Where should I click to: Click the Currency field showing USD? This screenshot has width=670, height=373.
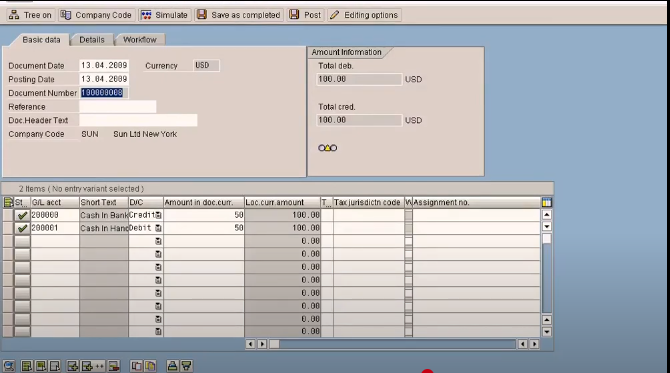206,65
